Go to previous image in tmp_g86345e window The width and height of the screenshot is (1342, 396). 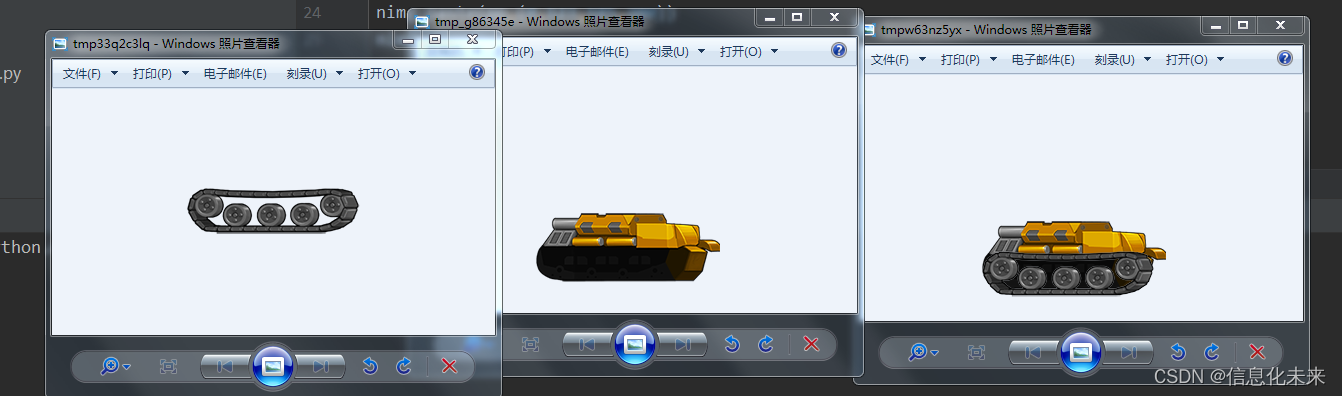(587, 345)
